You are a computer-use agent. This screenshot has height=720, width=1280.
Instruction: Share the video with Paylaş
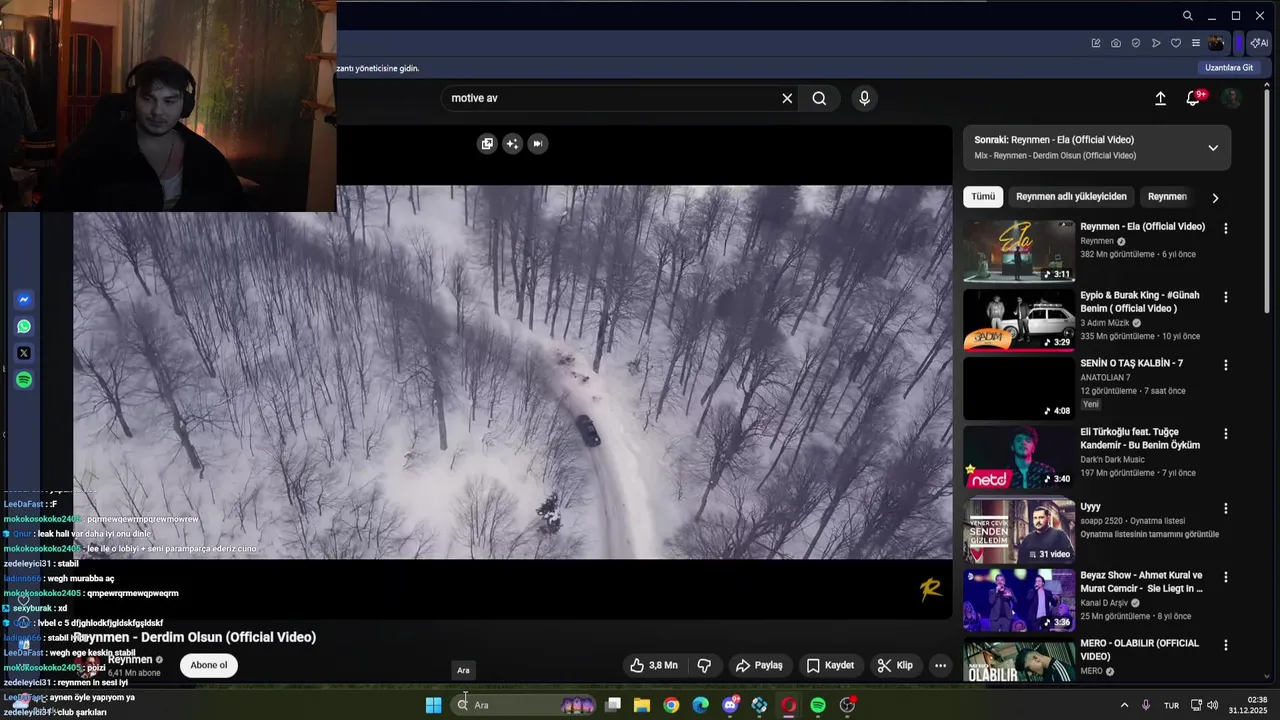(x=759, y=665)
